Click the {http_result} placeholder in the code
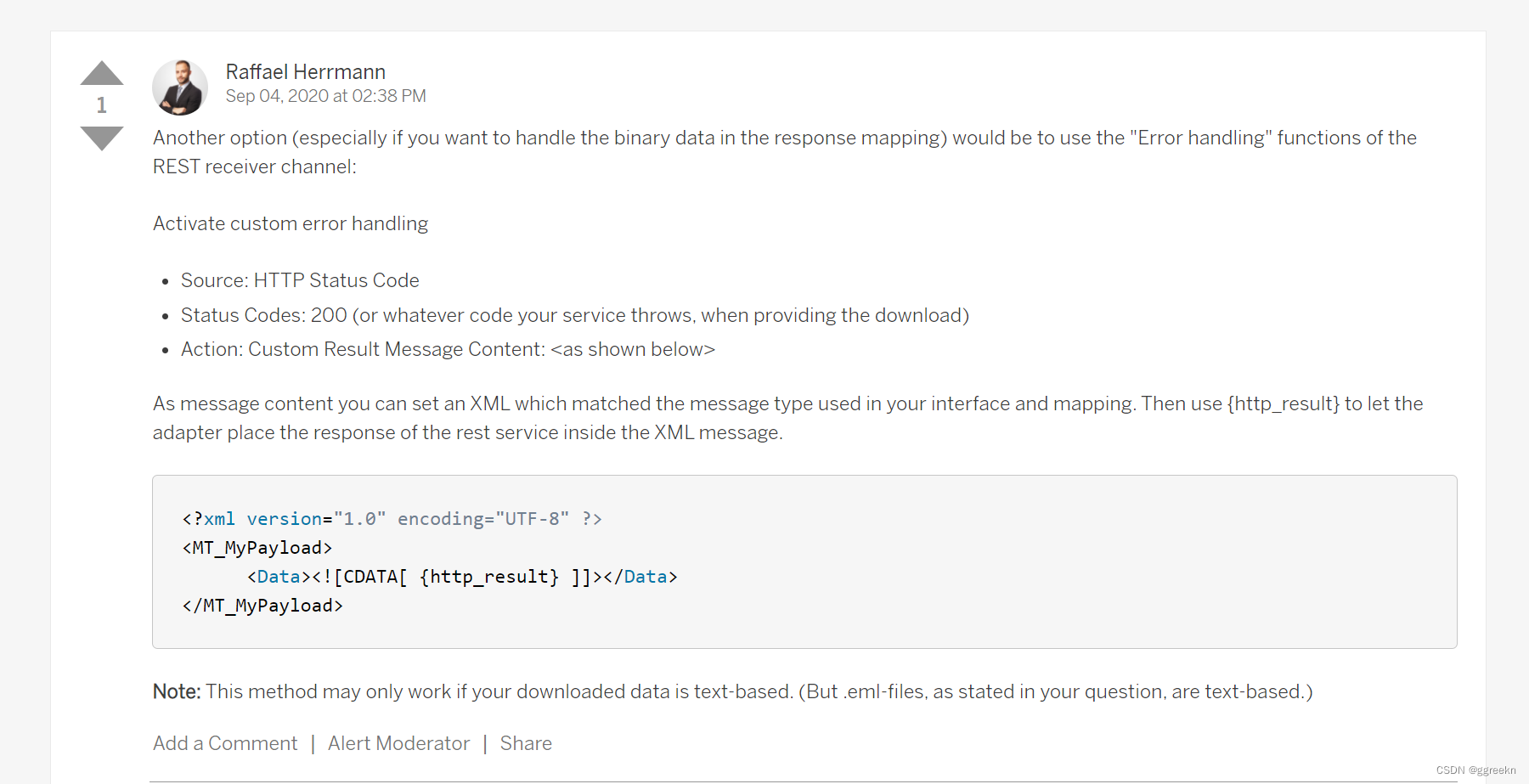Image resolution: width=1529 pixels, height=784 pixels. [488, 577]
